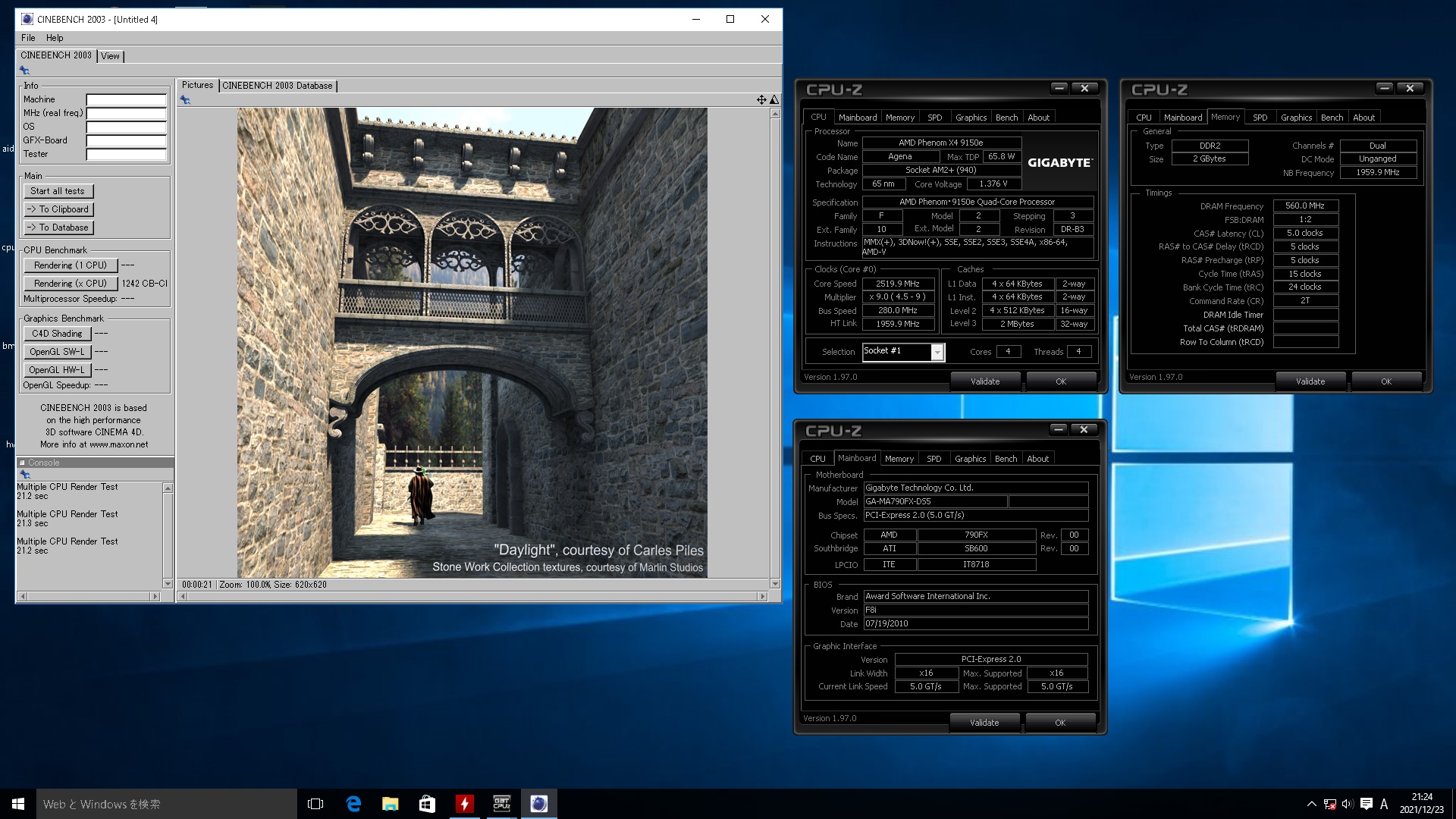This screenshot has height=819, width=1456.
Task: Click OK in top-left CPU-Z window
Action: pyautogui.click(x=1061, y=381)
